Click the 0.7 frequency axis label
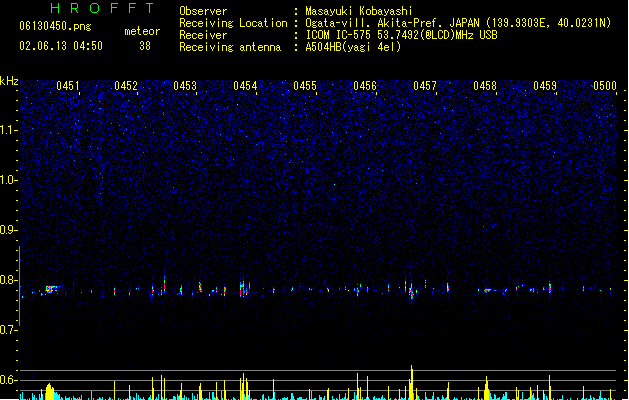Screen dimensions: 629x400 tap(8, 330)
